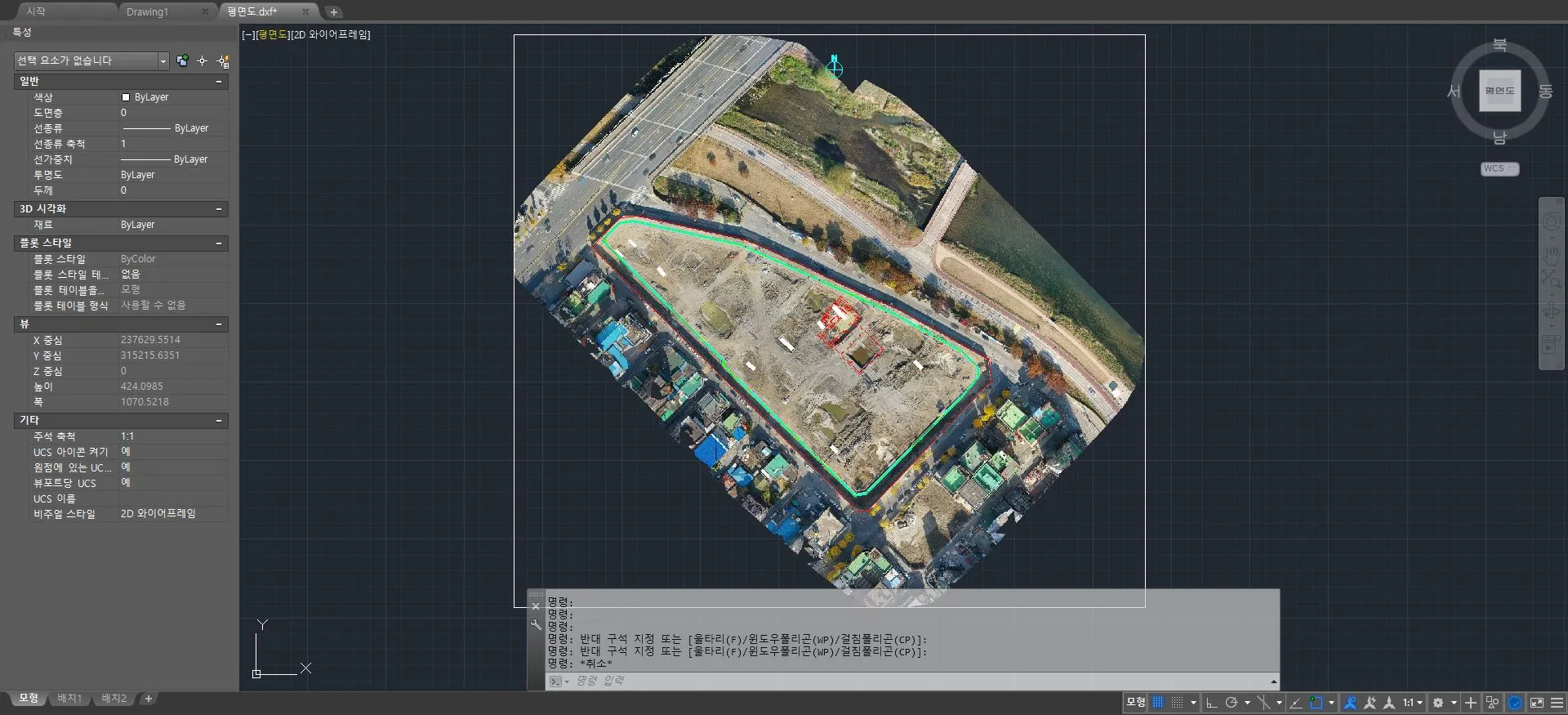This screenshot has height=715, width=1568.
Task: Toggle snap mode dotted grid button
Action: tap(1177, 703)
